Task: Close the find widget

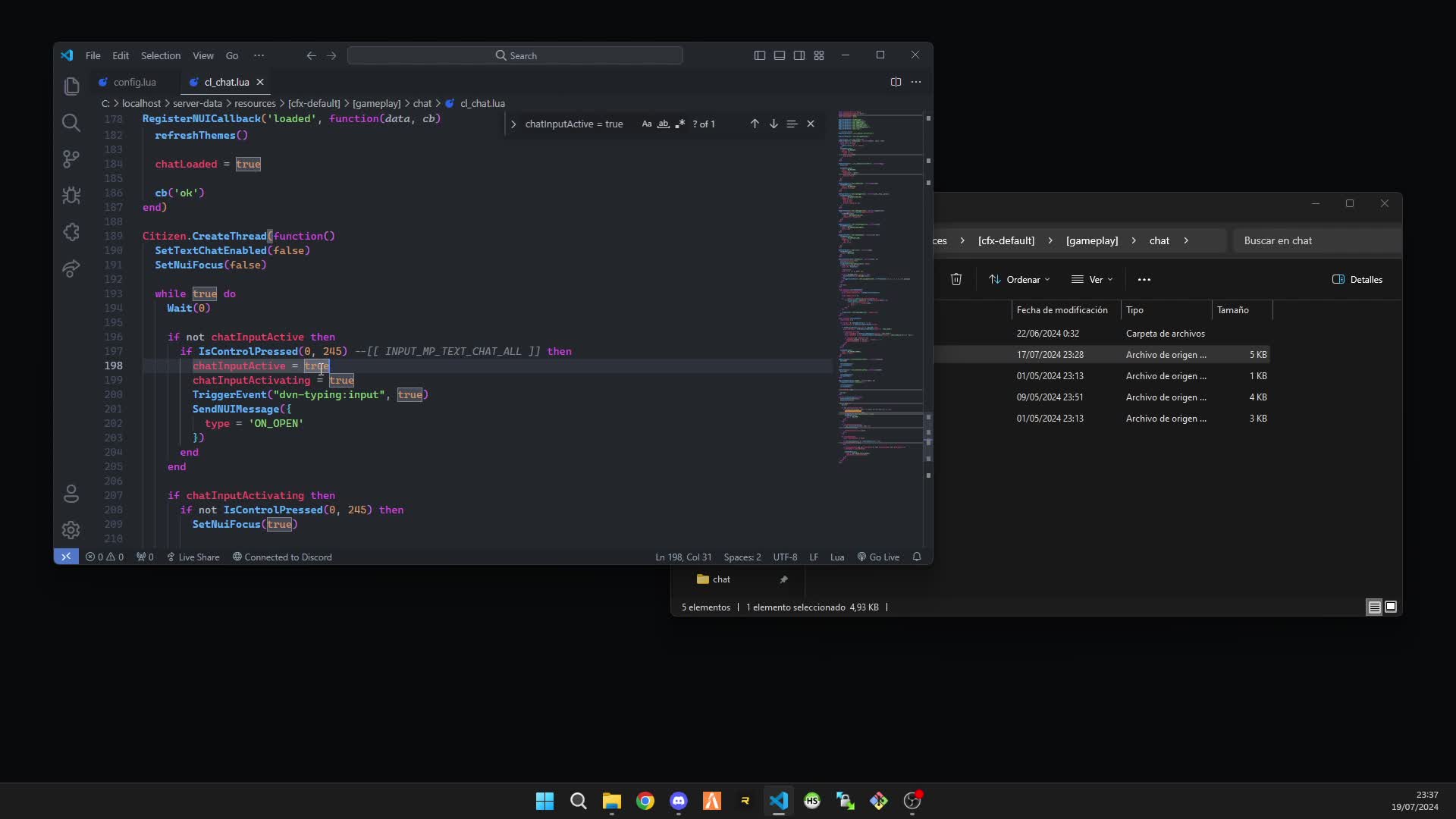Action: pyautogui.click(x=811, y=124)
